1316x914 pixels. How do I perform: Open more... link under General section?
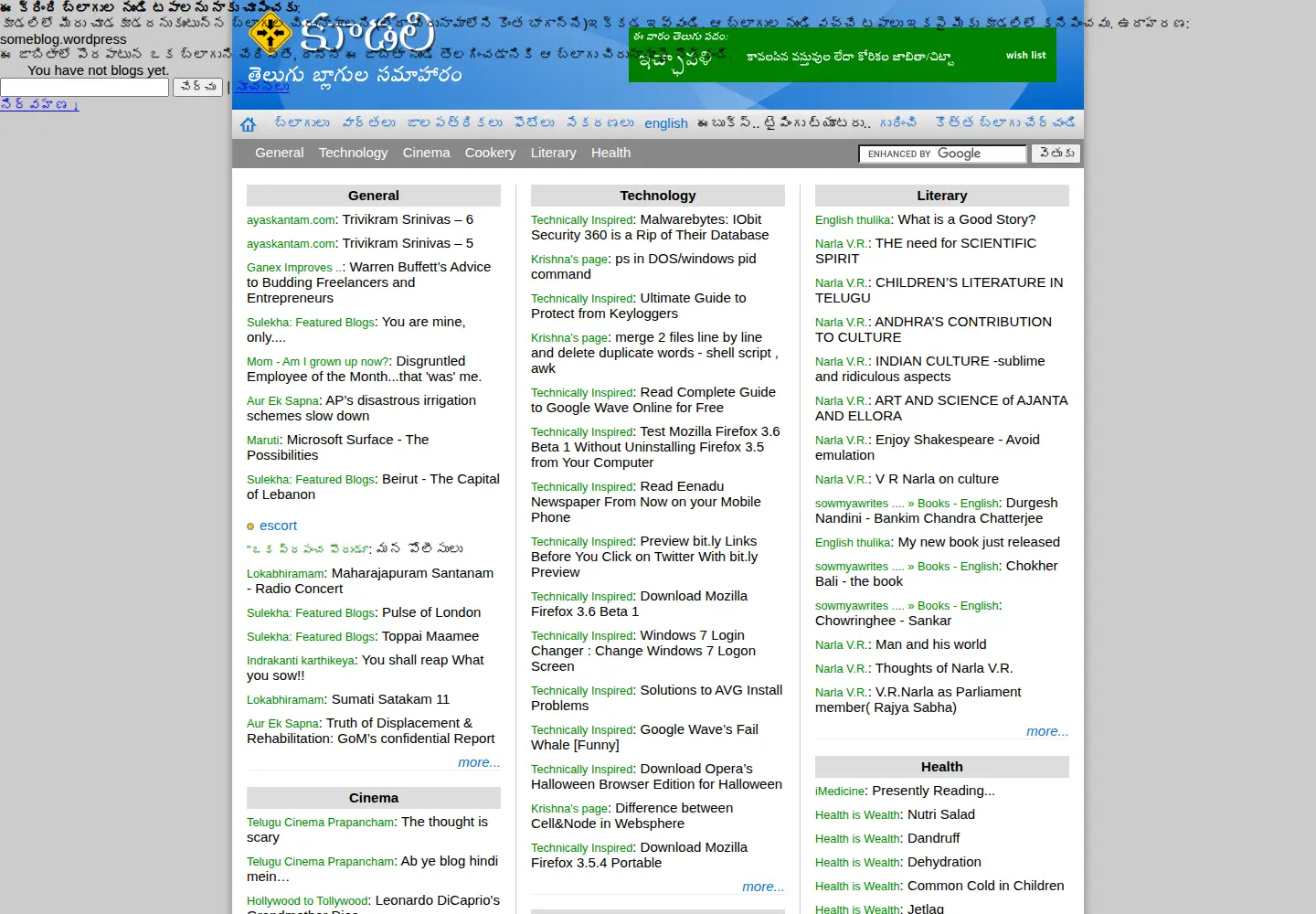click(479, 762)
